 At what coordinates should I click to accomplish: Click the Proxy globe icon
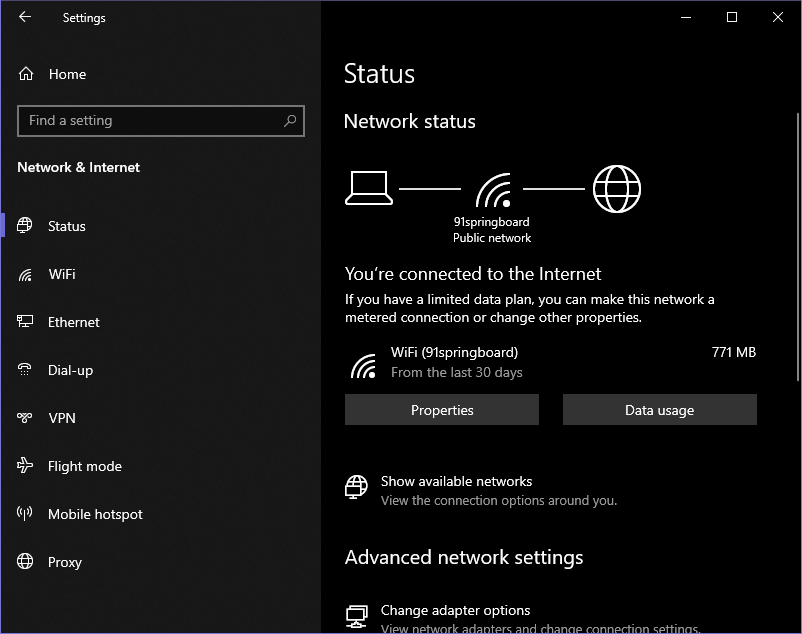(x=26, y=562)
